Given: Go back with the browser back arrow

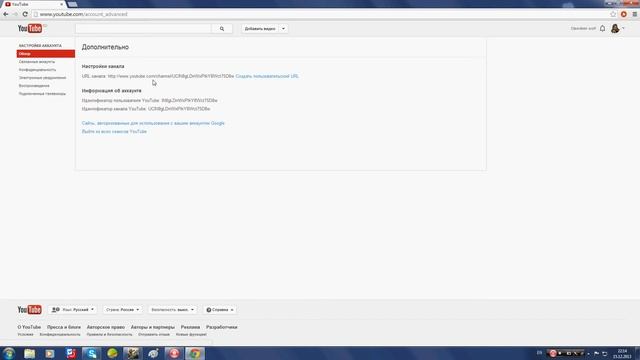Looking at the screenshot, I should 6,14.
